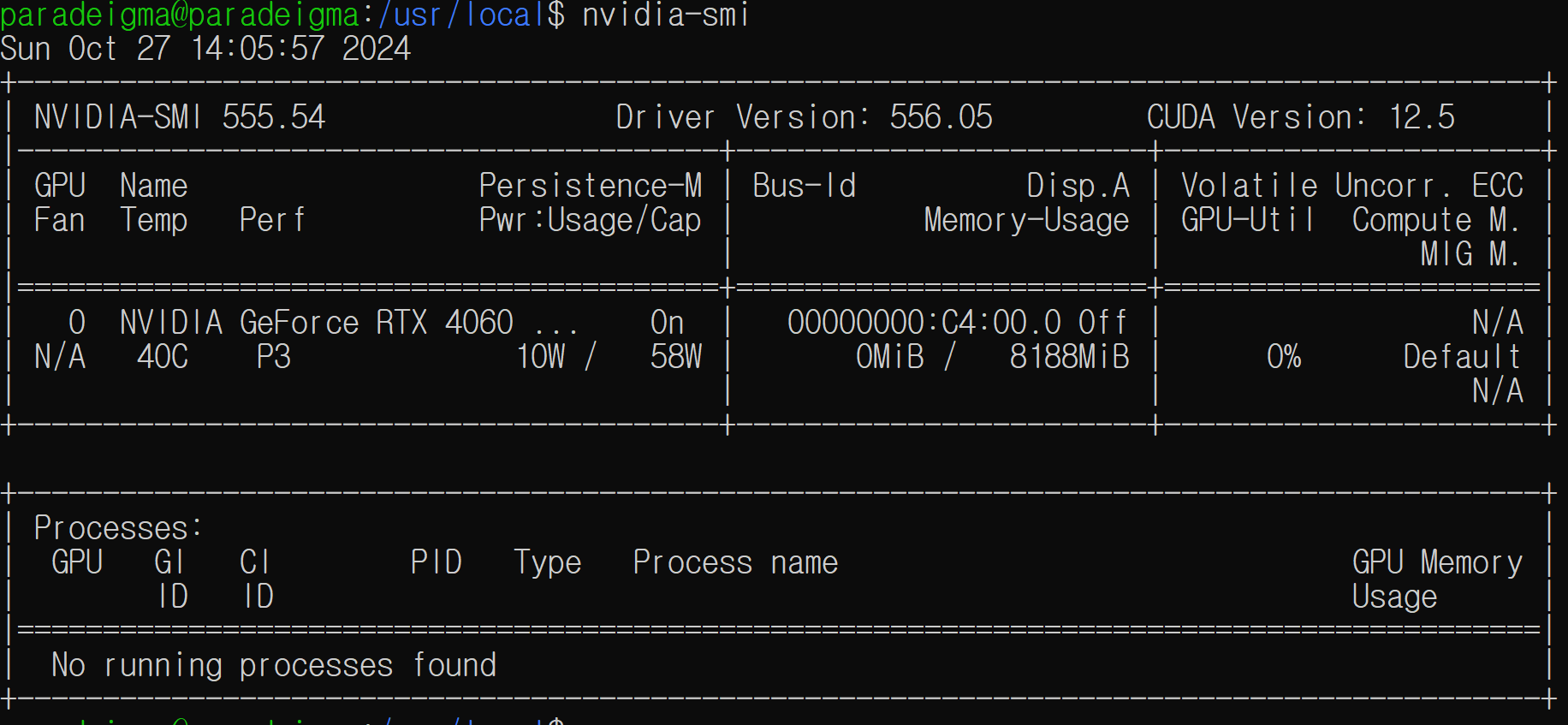
Task: Click the "Process name" column header
Action: pyautogui.click(x=736, y=562)
